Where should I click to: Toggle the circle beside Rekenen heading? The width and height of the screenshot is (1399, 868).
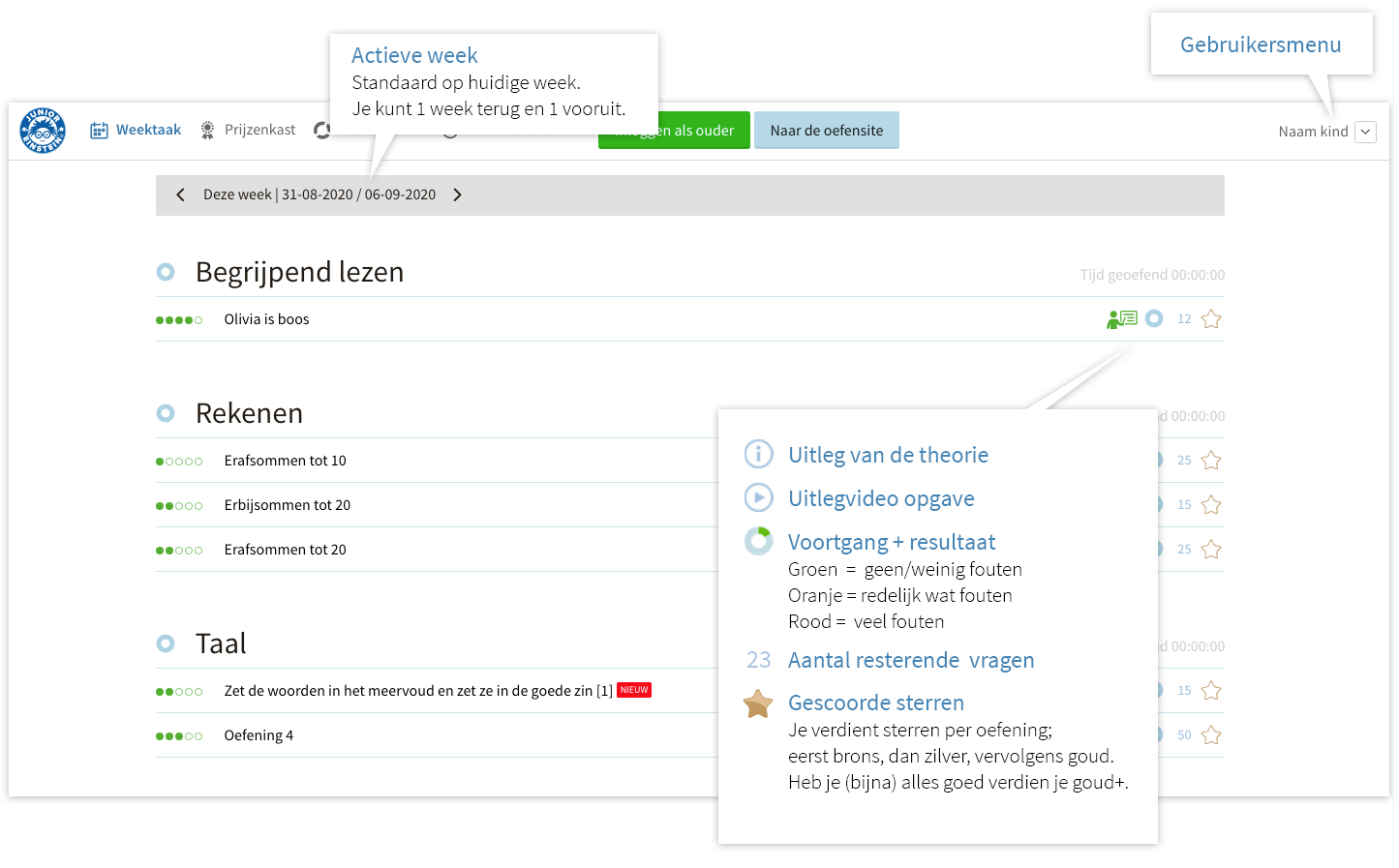tap(166, 414)
